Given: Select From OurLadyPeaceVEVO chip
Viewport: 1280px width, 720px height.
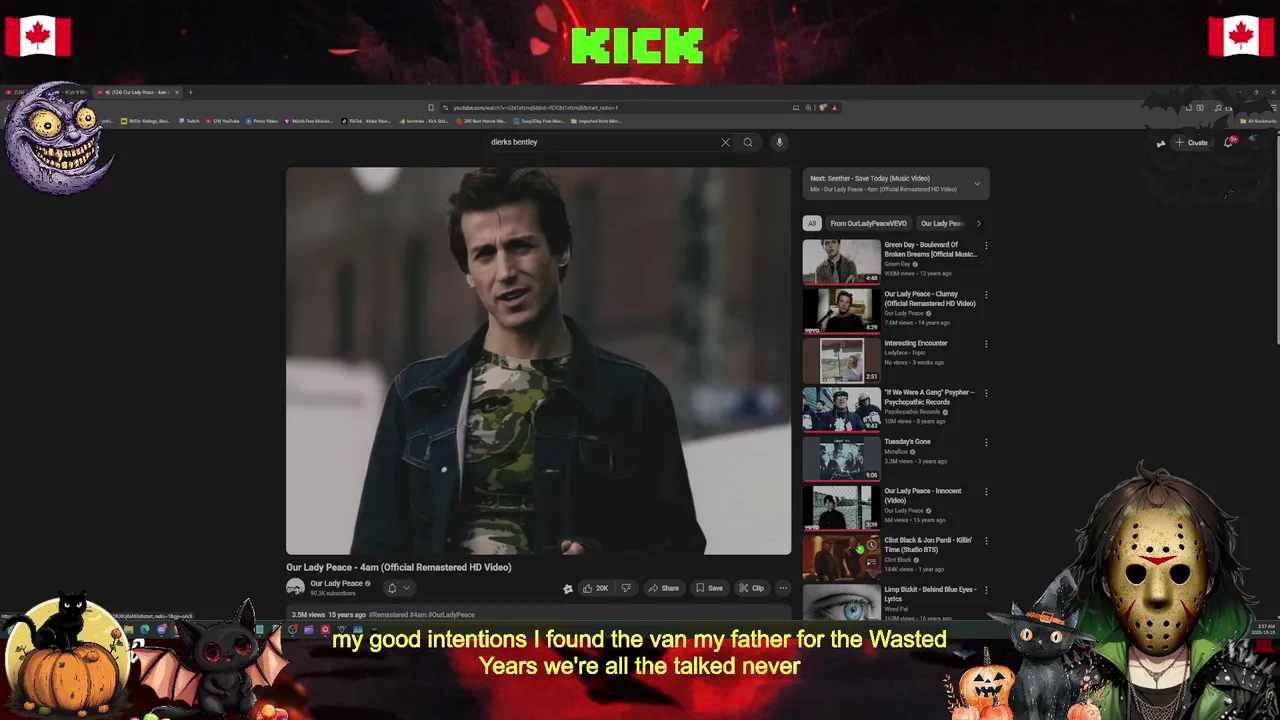Looking at the screenshot, I should [868, 223].
